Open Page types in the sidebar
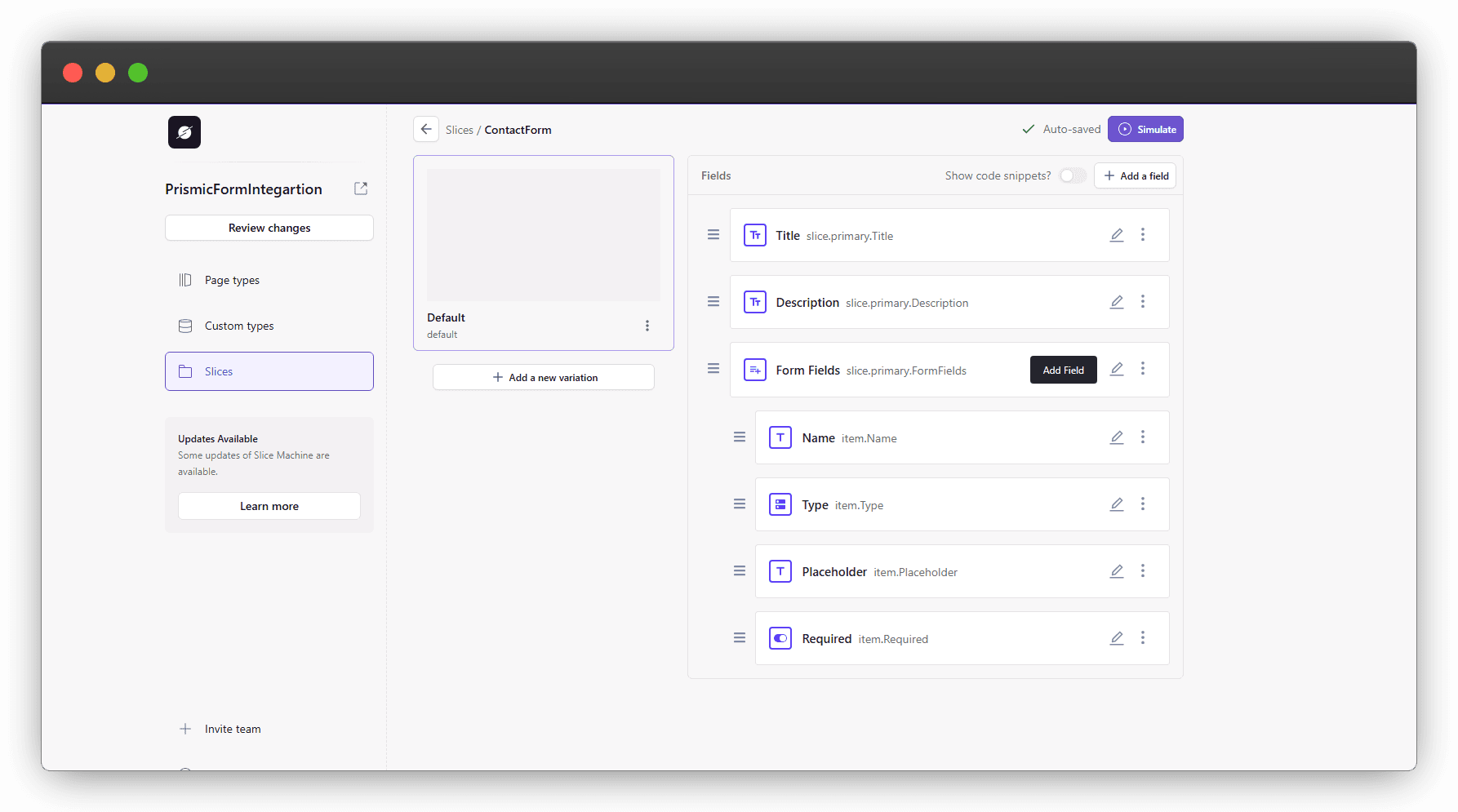 click(x=269, y=280)
